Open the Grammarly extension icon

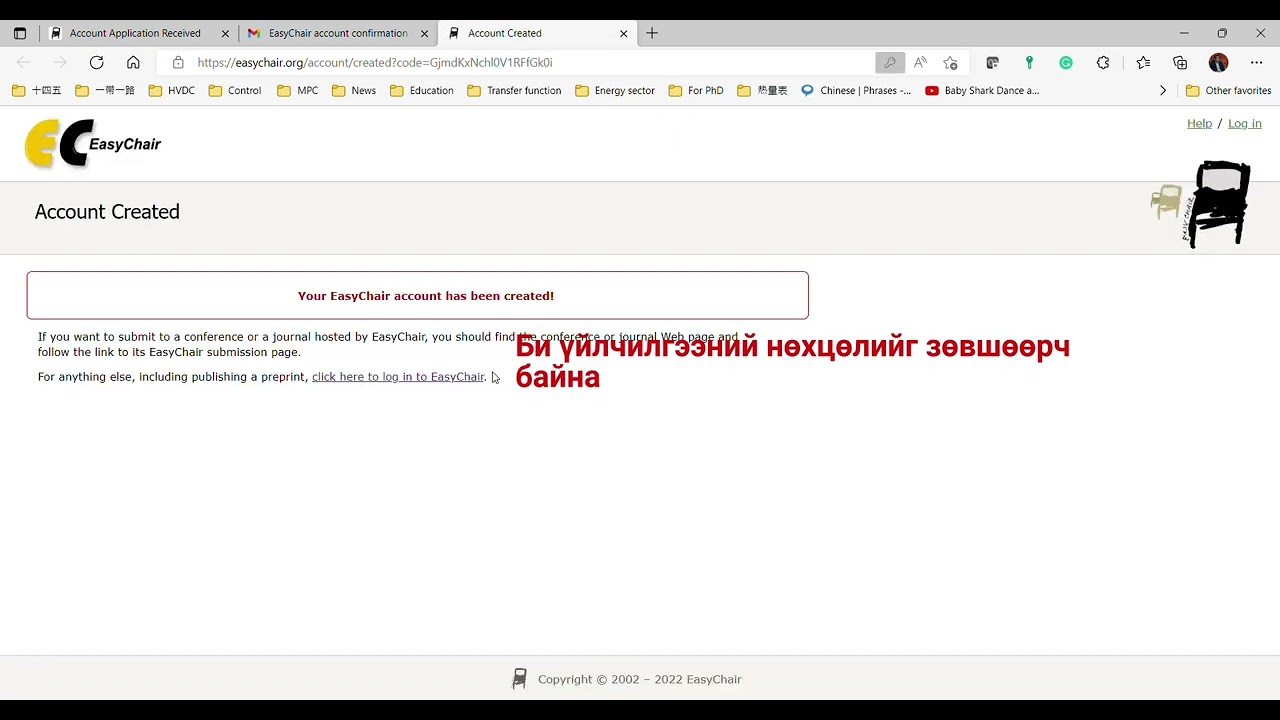tap(1066, 62)
